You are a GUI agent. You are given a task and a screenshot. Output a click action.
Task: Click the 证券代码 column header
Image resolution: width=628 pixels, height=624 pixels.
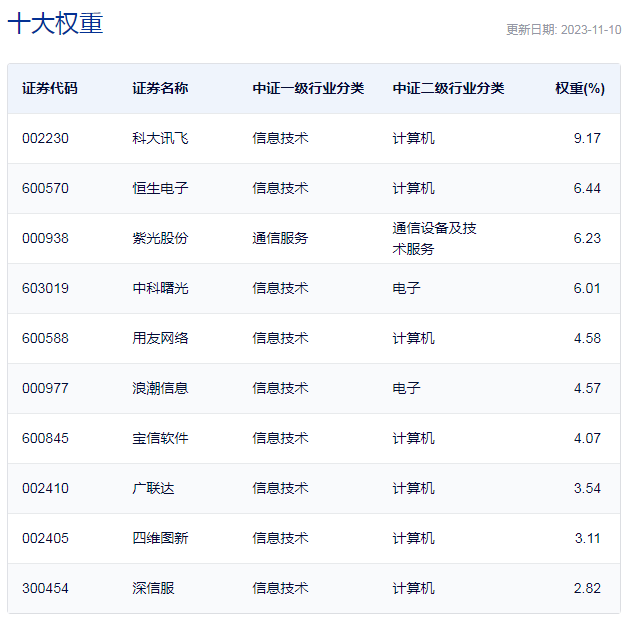49,88
